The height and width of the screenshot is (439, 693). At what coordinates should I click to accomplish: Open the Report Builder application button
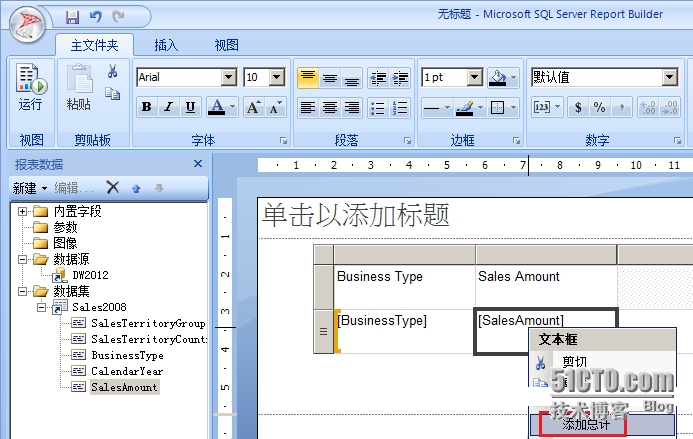(27, 25)
